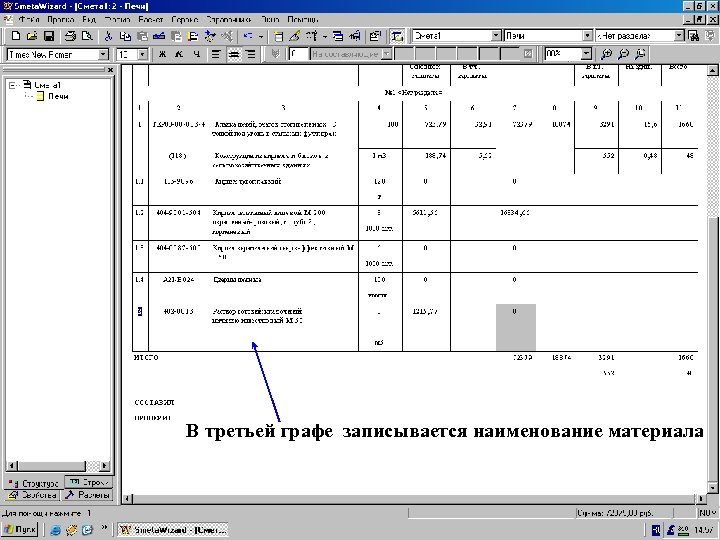The width and height of the screenshot is (720, 540).
Task: Print the estimate with printer icon
Action: (70, 36)
